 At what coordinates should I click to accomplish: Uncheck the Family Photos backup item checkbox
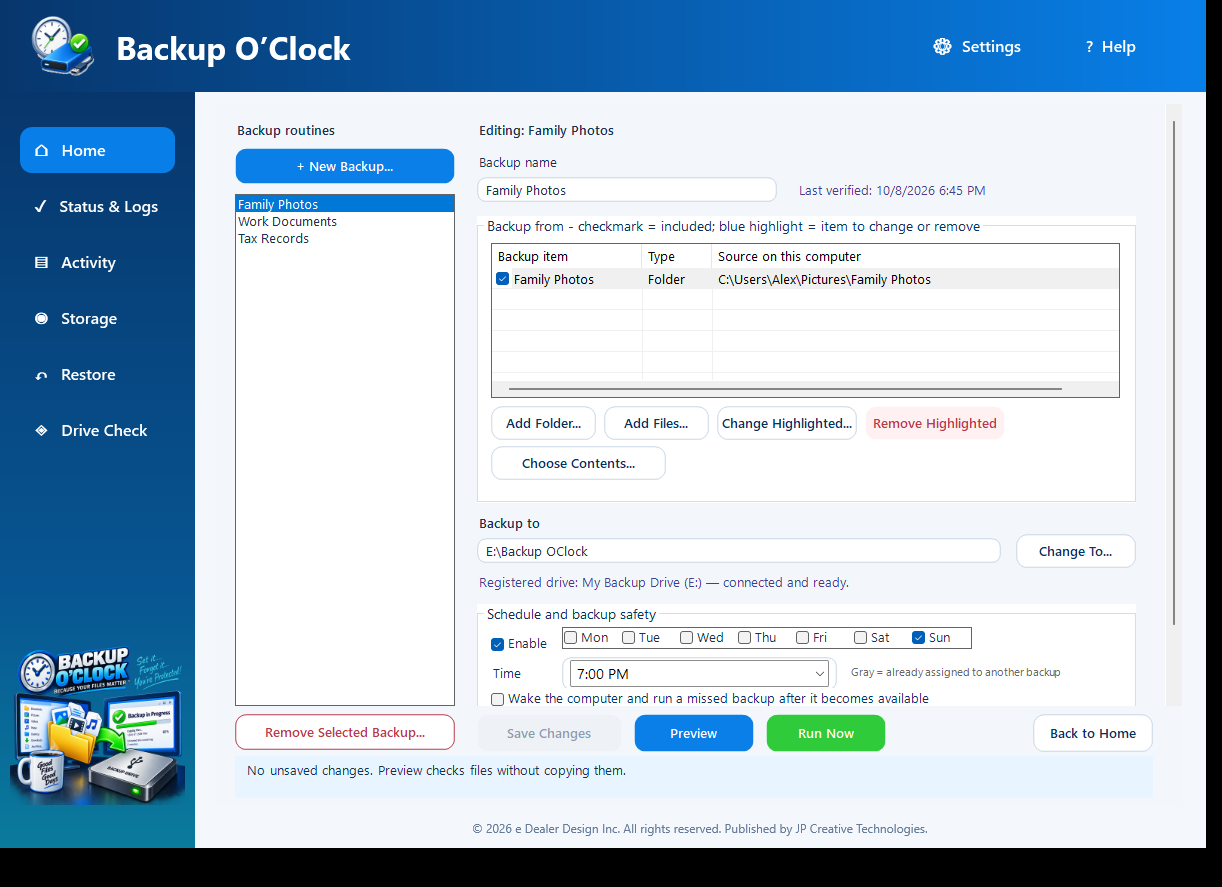click(503, 279)
